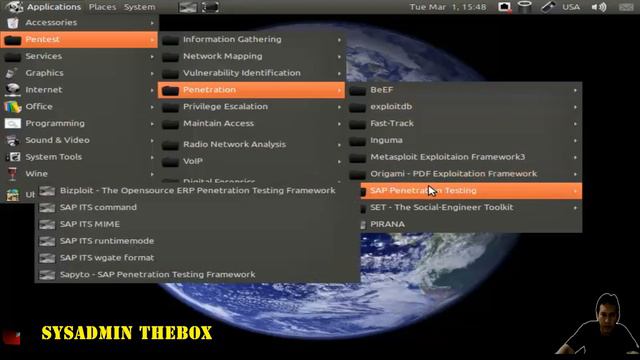Expand arrow beside Information Gathering
This screenshot has width=640, height=360.
[339, 40]
